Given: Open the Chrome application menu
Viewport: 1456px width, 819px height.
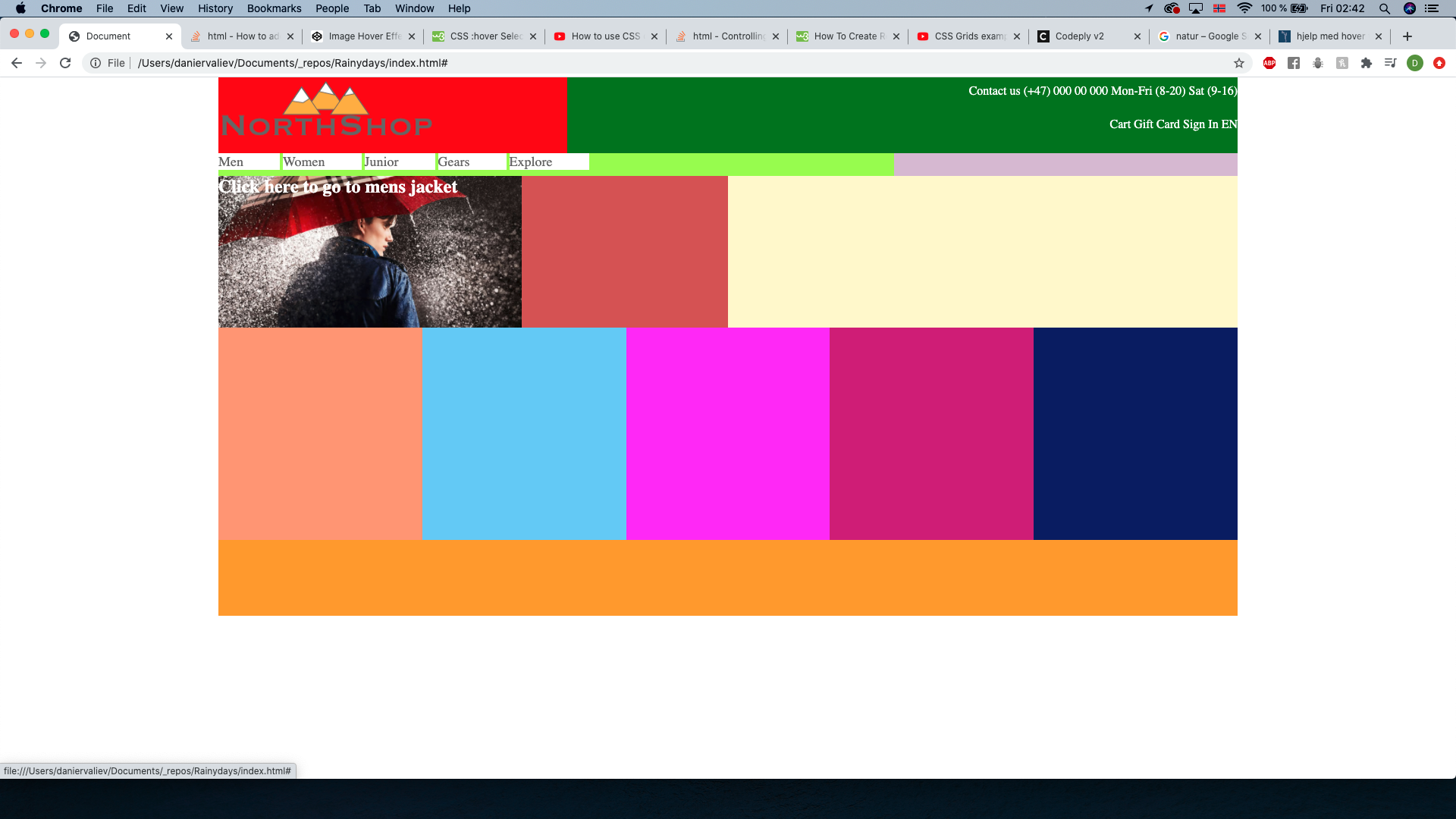Looking at the screenshot, I should (61, 8).
